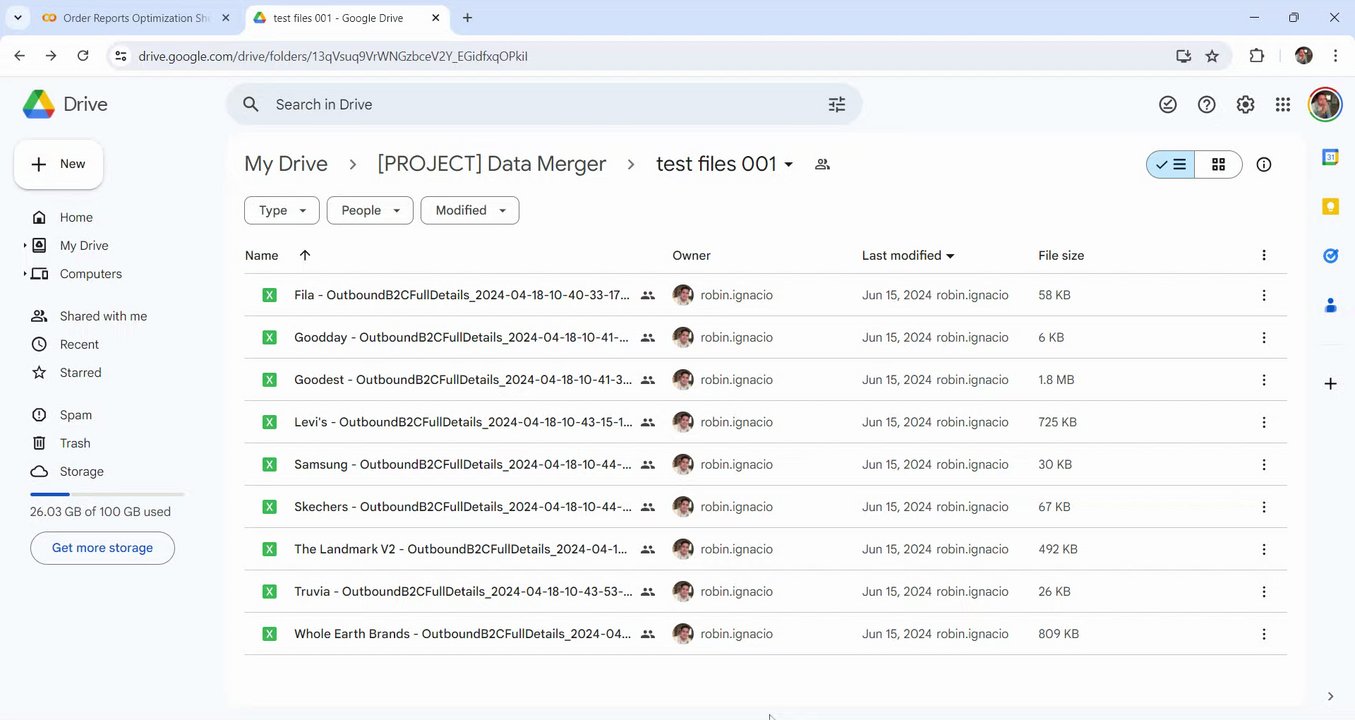Open Chrome menu three dots
Screen dimensions: 1355x720
1335,56
